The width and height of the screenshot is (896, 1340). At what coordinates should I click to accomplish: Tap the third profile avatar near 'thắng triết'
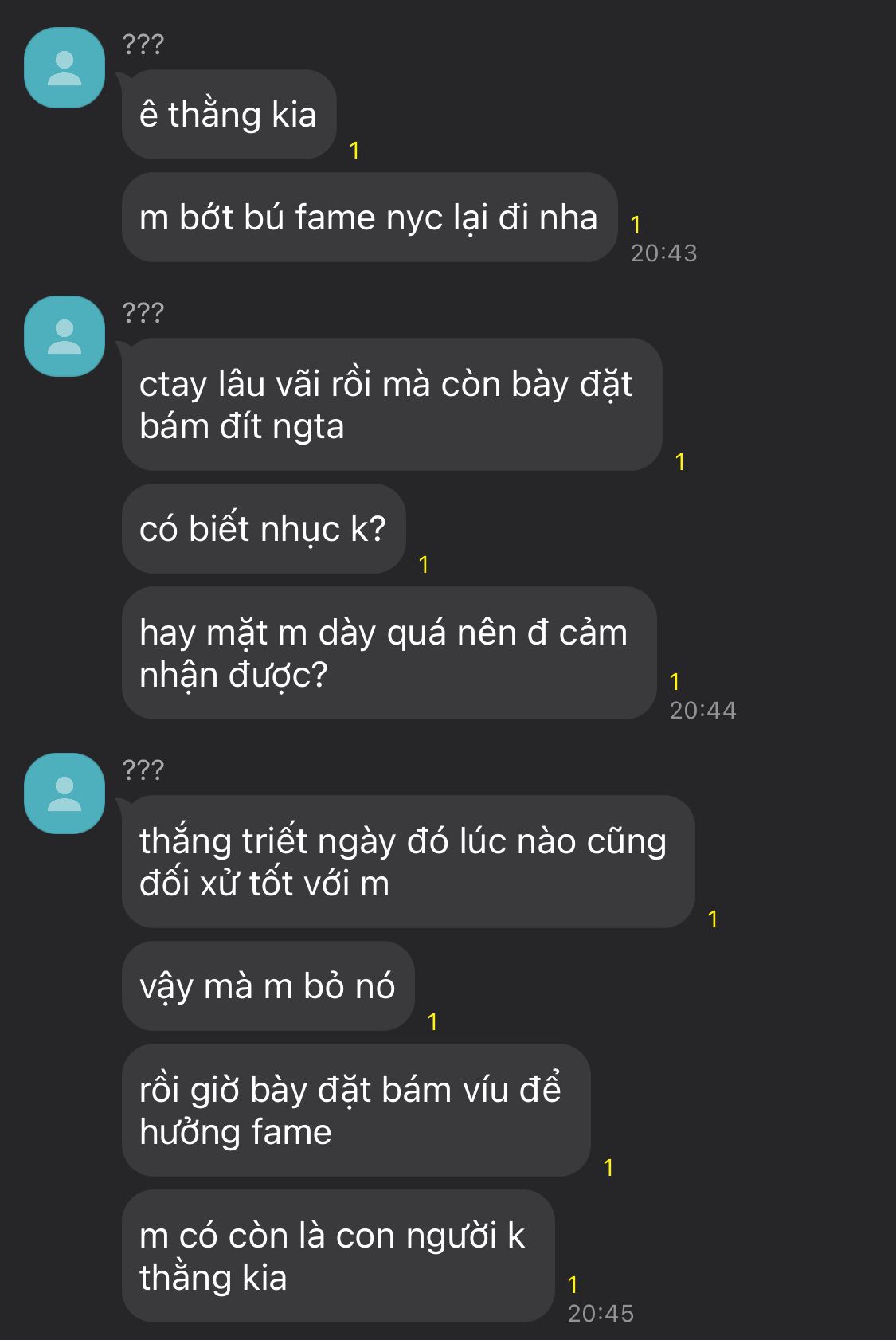pyautogui.click(x=65, y=793)
